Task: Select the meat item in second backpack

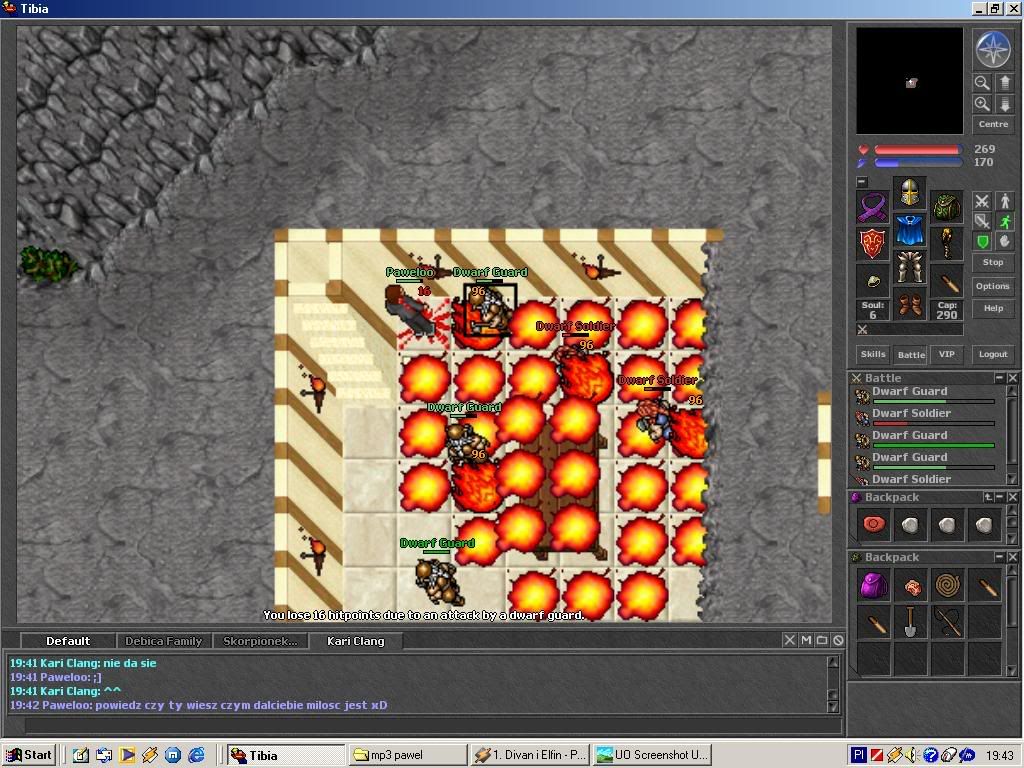Action: coord(910,585)
